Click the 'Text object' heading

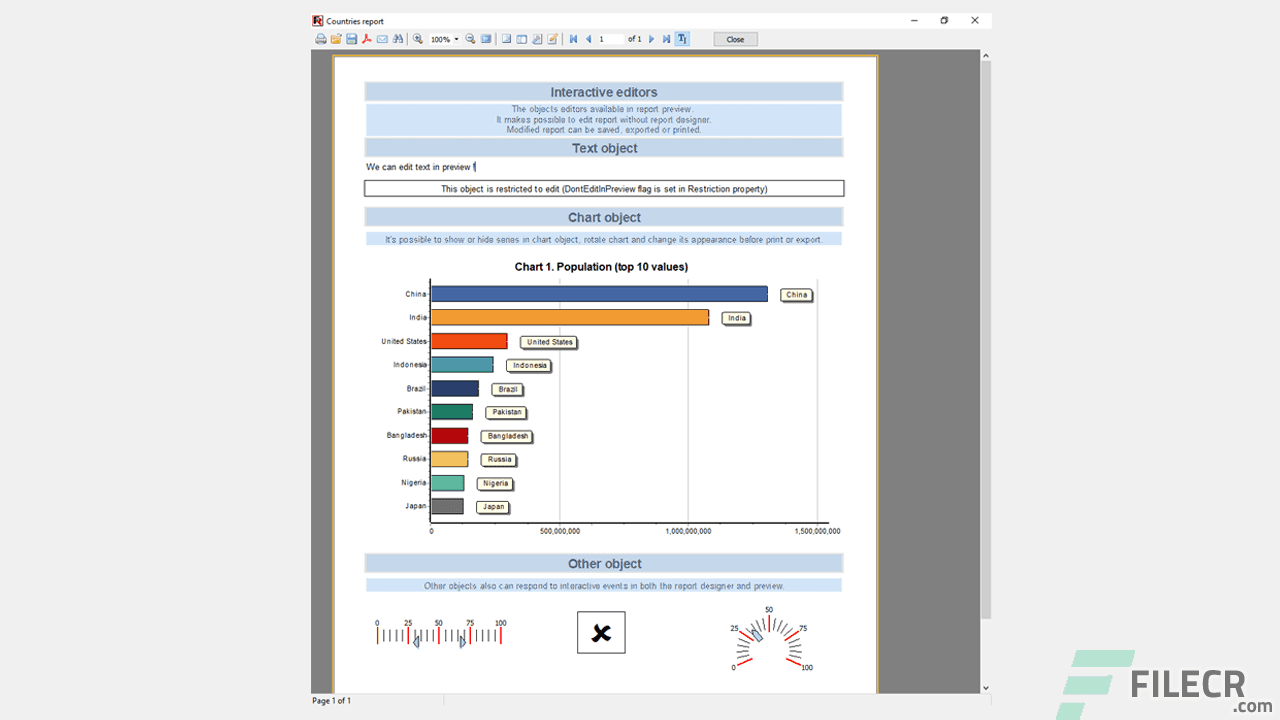coord(604,148)
